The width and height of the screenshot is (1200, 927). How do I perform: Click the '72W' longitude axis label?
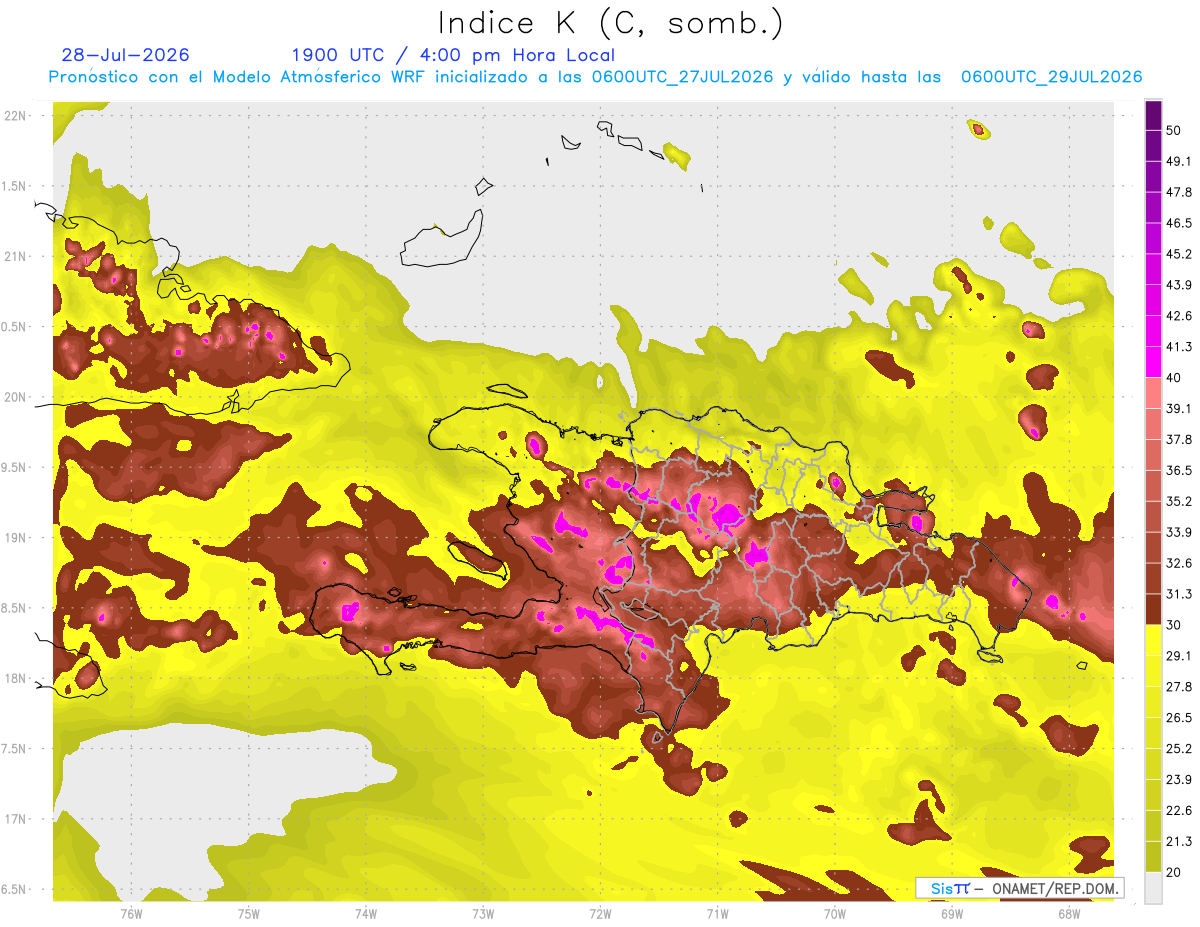[x=600, y=913]
